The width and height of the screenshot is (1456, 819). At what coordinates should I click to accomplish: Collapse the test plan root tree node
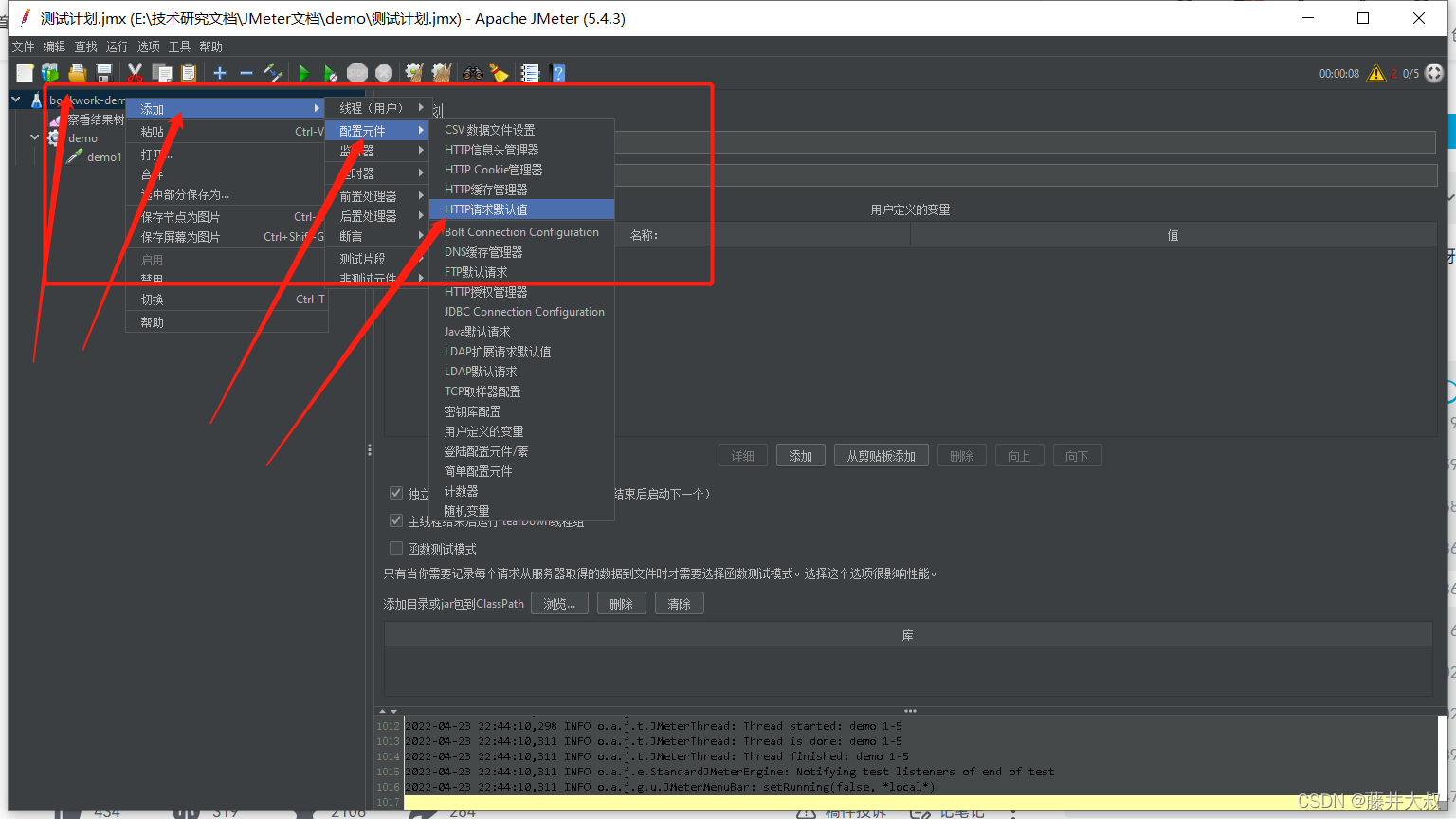pyautogui.click(x=16, y=100)
